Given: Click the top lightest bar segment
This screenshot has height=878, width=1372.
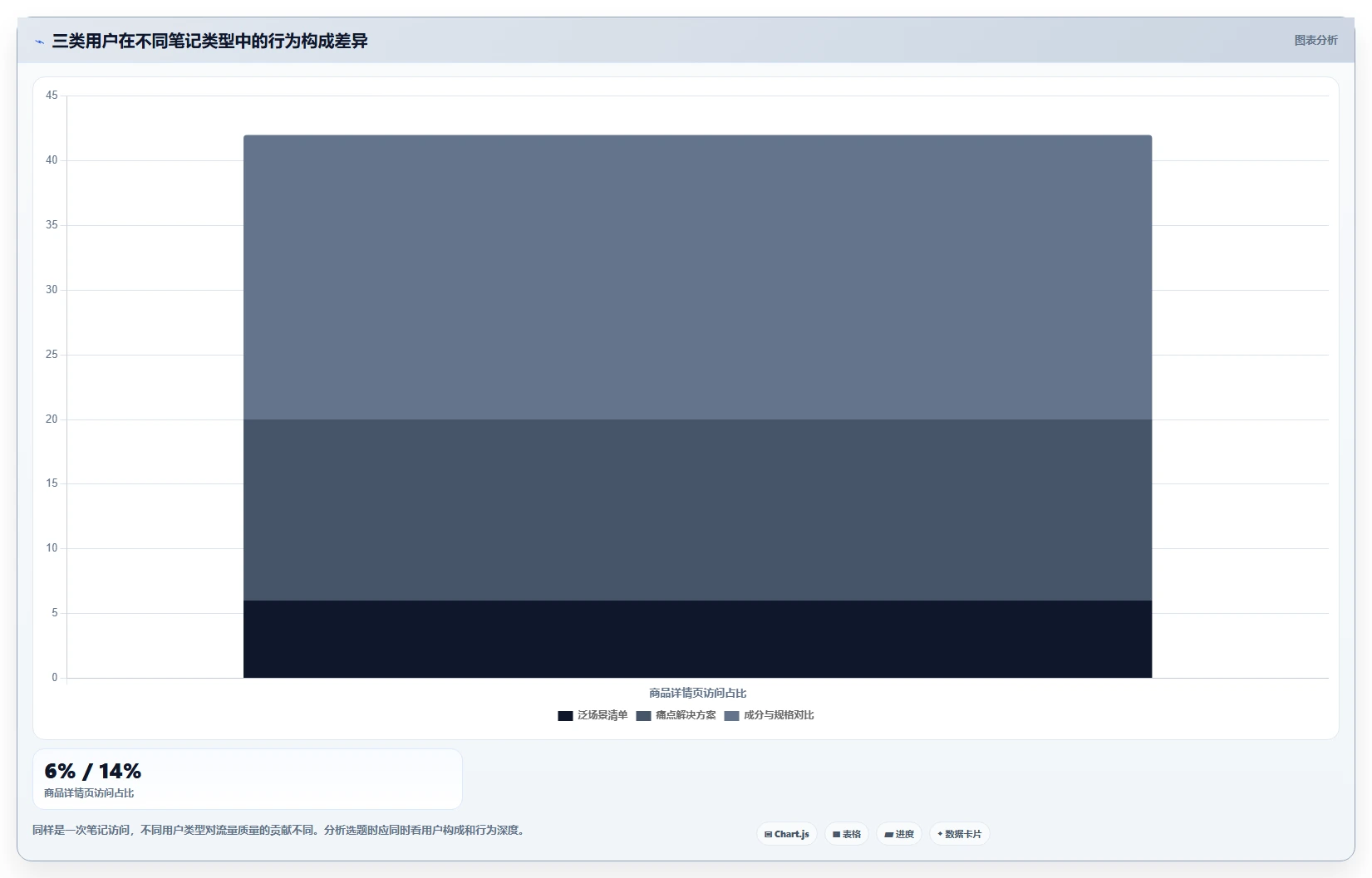Looking at the screenshot, I should (x=697, y=277).
